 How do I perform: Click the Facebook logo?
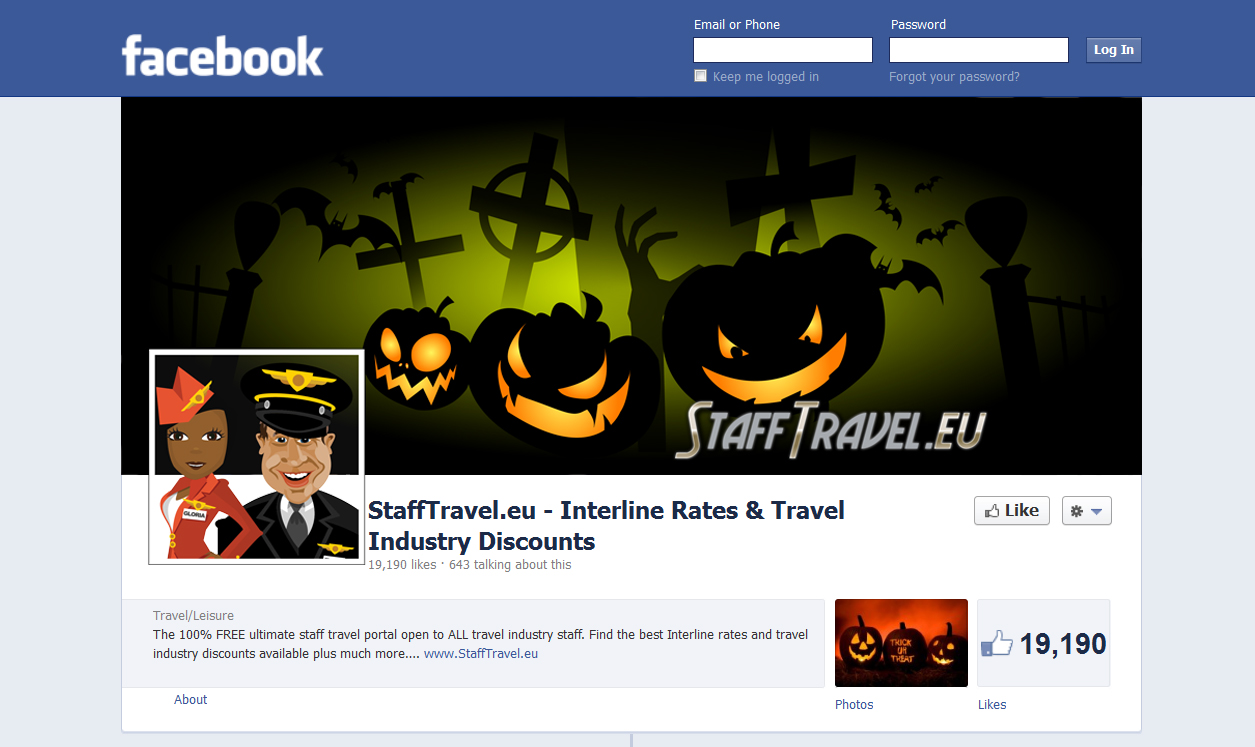(222, 56)
